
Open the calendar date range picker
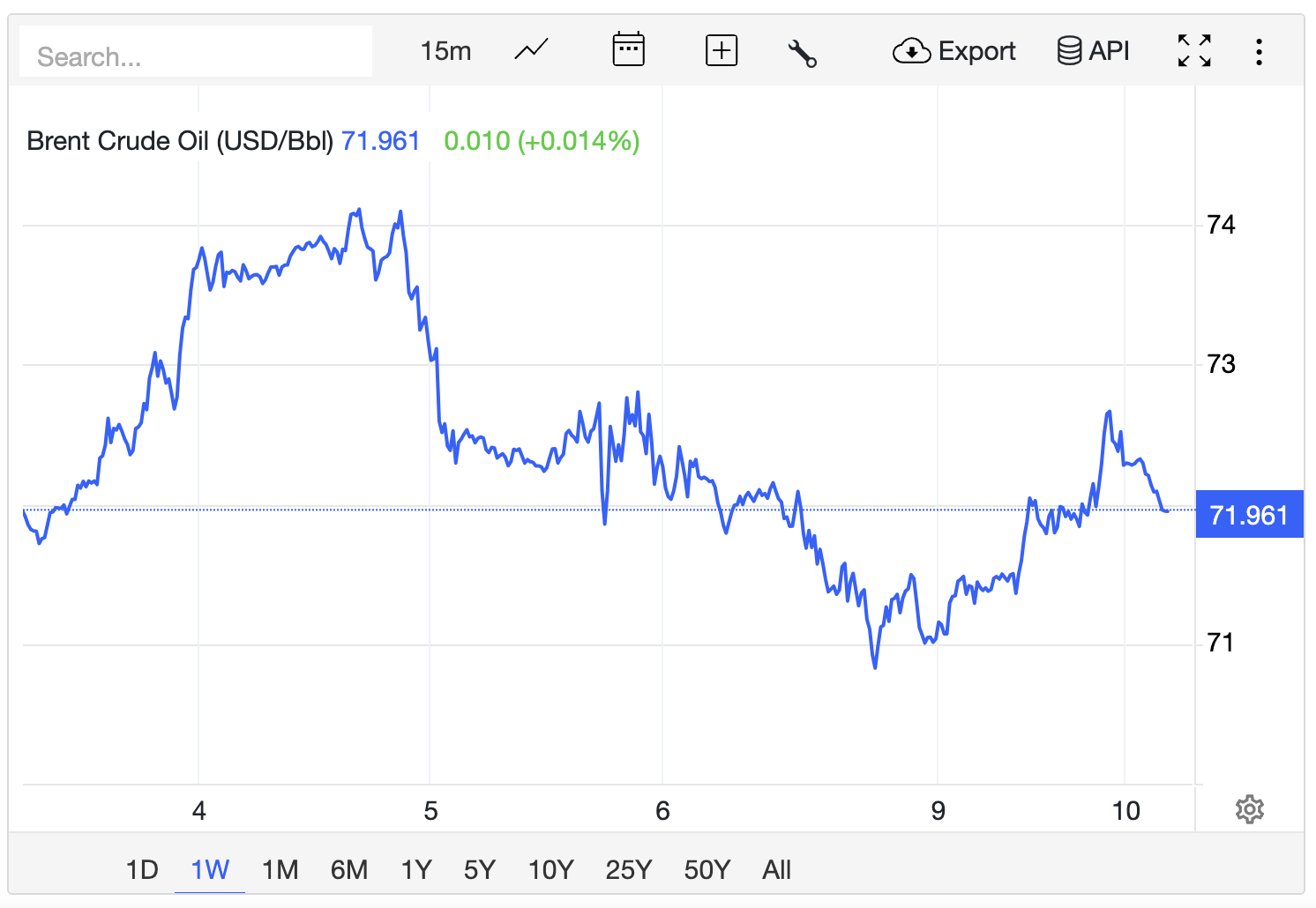click(629, 49)
